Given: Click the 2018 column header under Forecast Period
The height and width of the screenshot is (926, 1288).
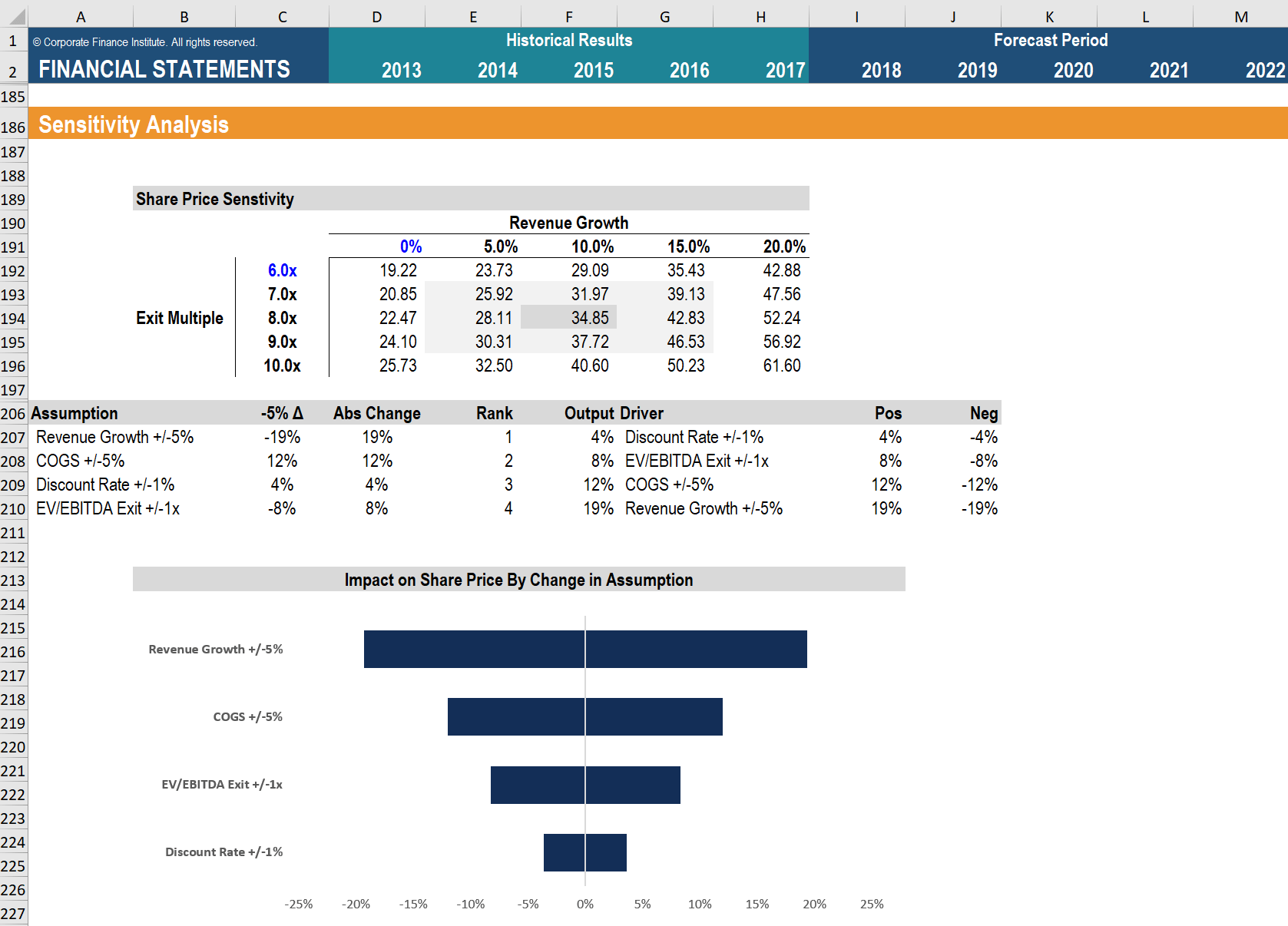Looking at the screenshot, I should point(881,69).
